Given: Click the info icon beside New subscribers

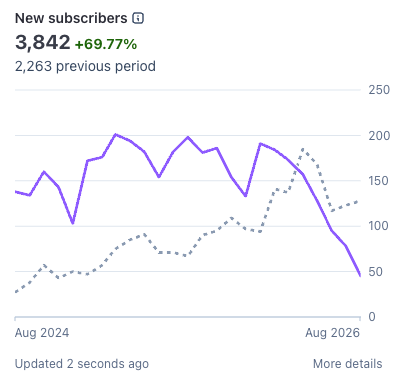Looking at the screenshot, I should (x=138, y=18).
